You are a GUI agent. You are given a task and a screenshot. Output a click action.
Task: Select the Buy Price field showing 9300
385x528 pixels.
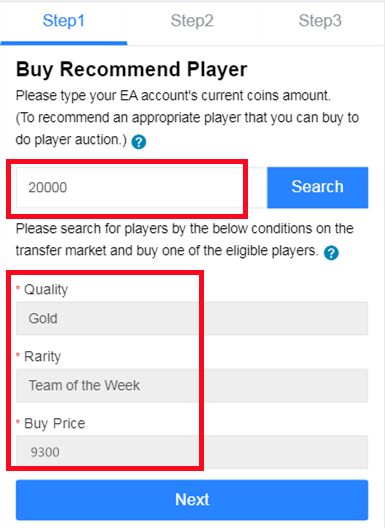[192, 452]
